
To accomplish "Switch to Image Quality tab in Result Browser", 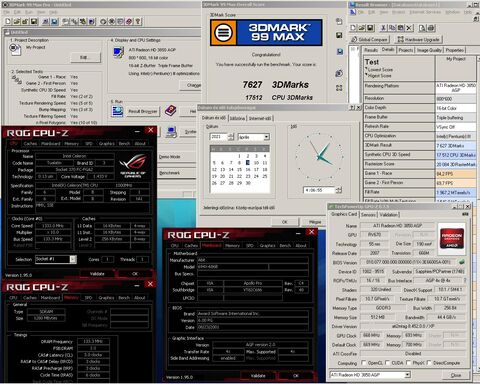I will (x=429, y=50).
